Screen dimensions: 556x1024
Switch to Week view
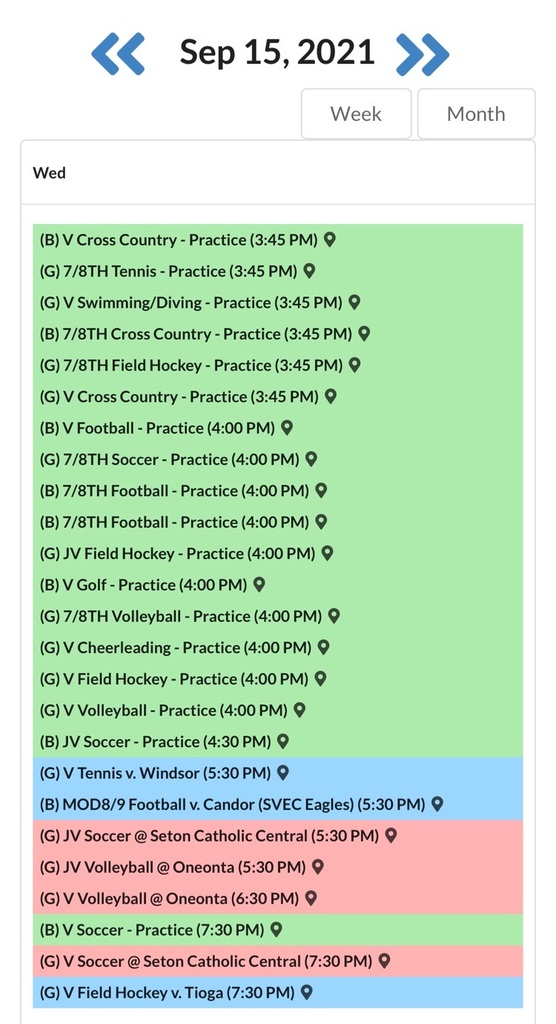click(x=356, y=114)
